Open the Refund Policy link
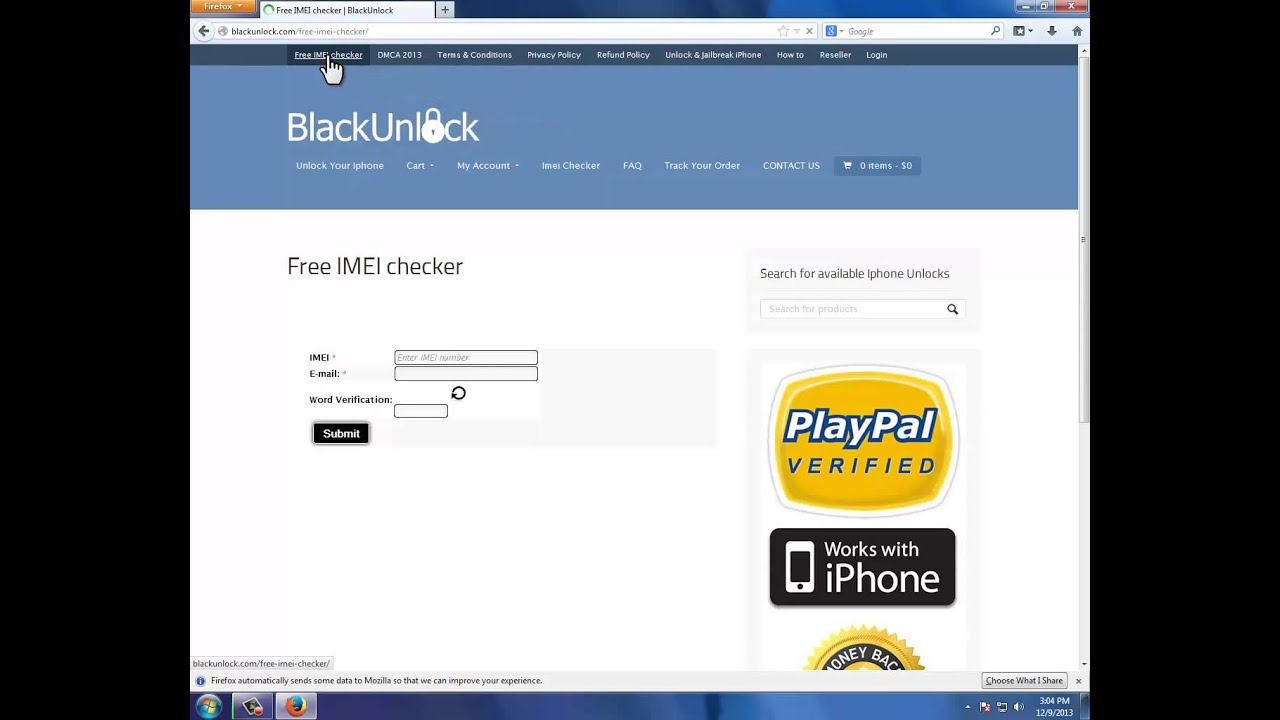The width and height of the screenshot is (1280, 720). click(623, 55)
